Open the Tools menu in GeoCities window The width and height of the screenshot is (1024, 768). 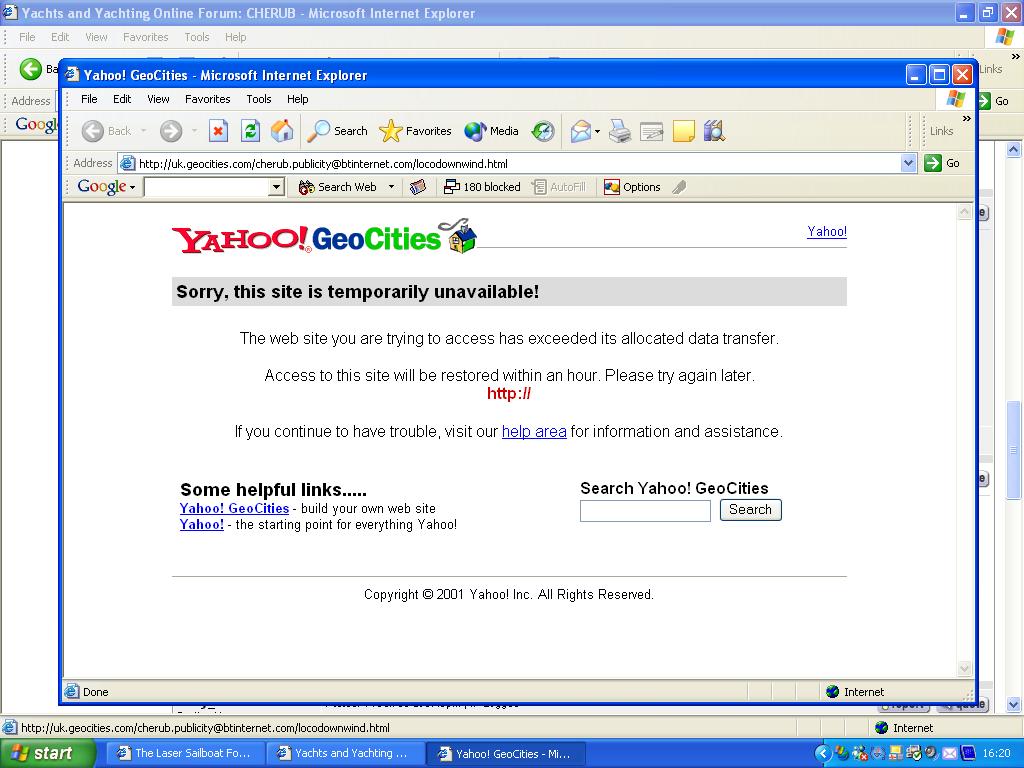(259, 99)
